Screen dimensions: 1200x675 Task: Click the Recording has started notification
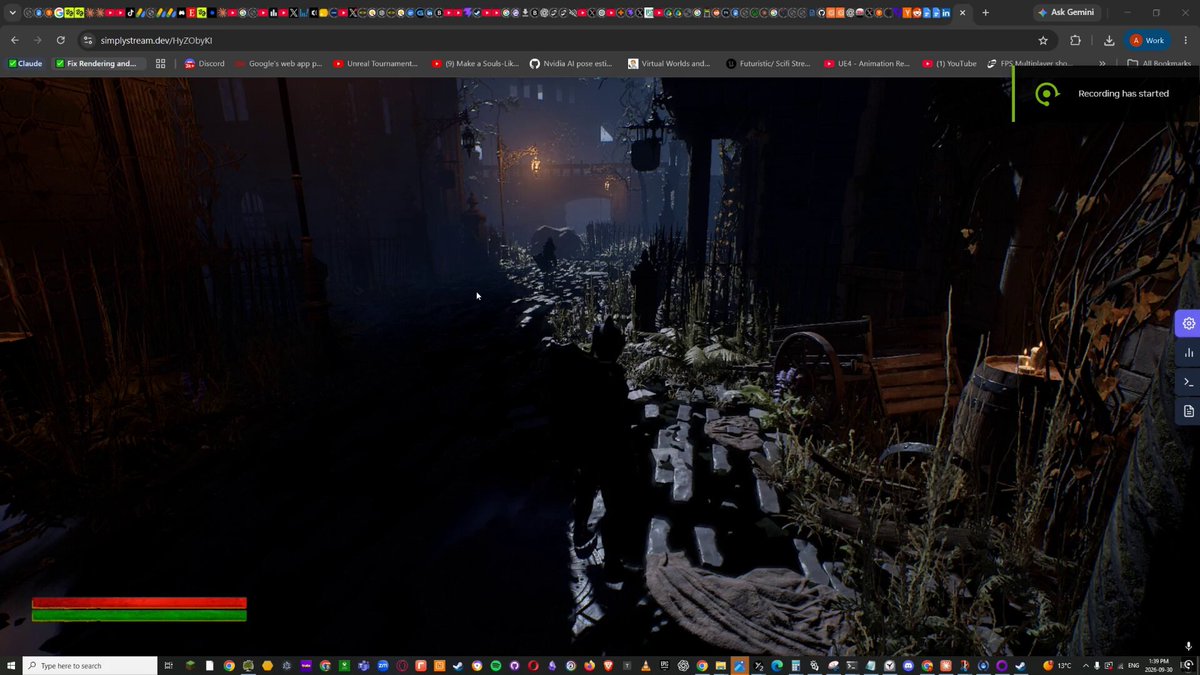pyautogui.click(x=1106, y=94)
